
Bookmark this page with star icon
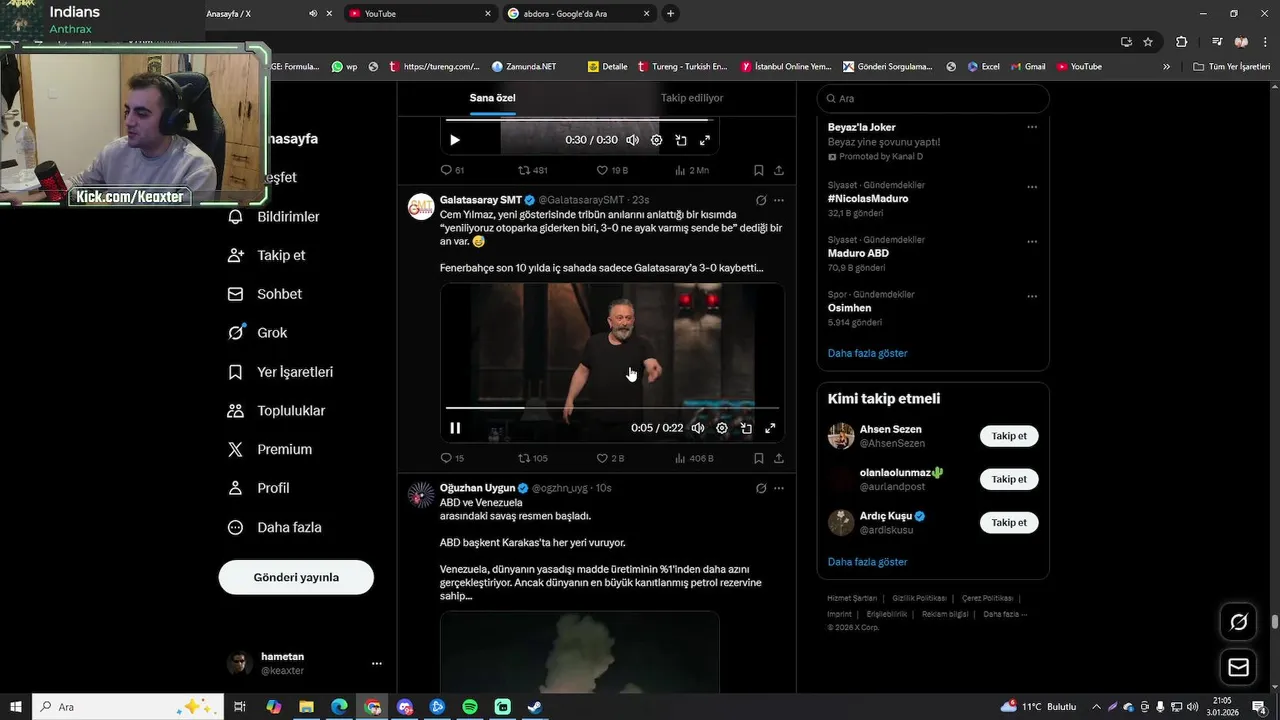click(x=1148, y=42)
